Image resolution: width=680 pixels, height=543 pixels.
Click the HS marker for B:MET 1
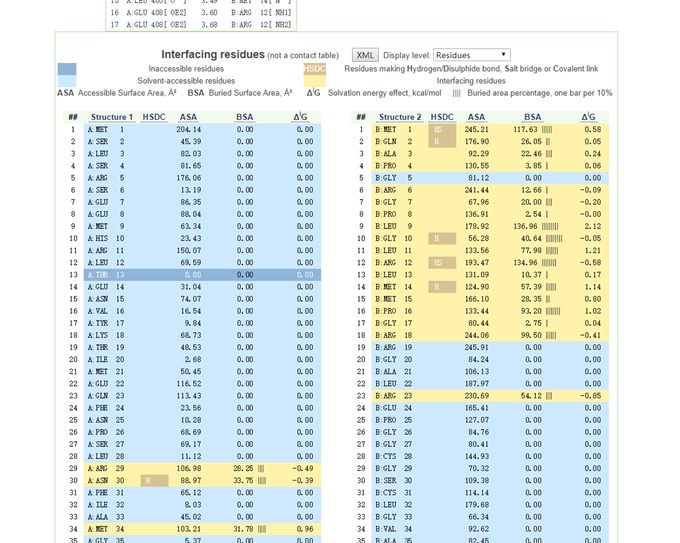tap(442, 129)
